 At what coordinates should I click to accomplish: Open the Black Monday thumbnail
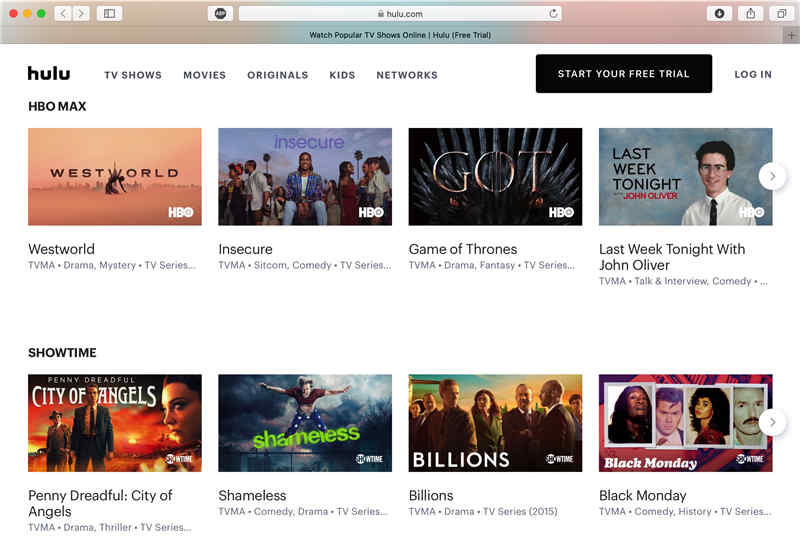686,423
